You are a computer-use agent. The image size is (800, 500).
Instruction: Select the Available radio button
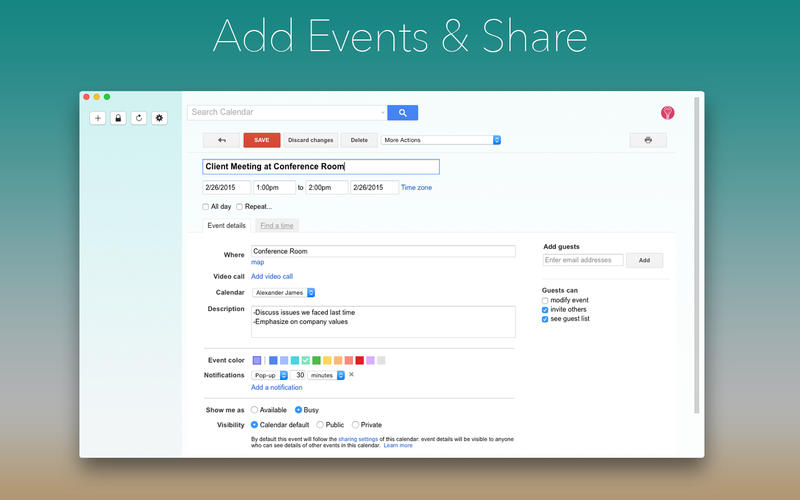click(x=255, y=410)
